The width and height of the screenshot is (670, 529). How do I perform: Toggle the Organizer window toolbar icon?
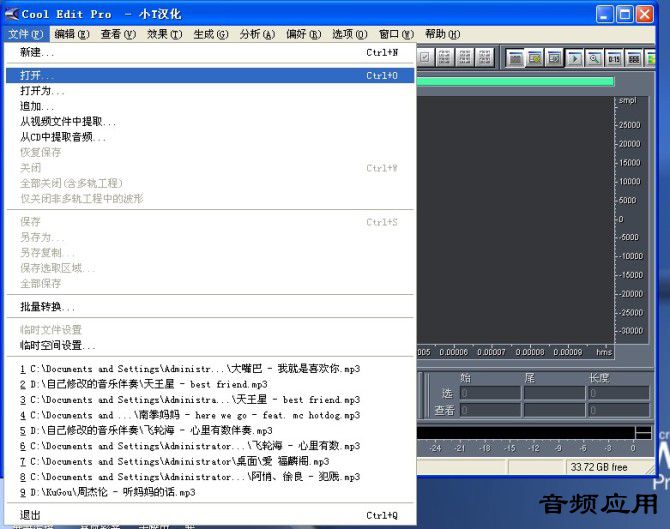(x=515, y=58)
